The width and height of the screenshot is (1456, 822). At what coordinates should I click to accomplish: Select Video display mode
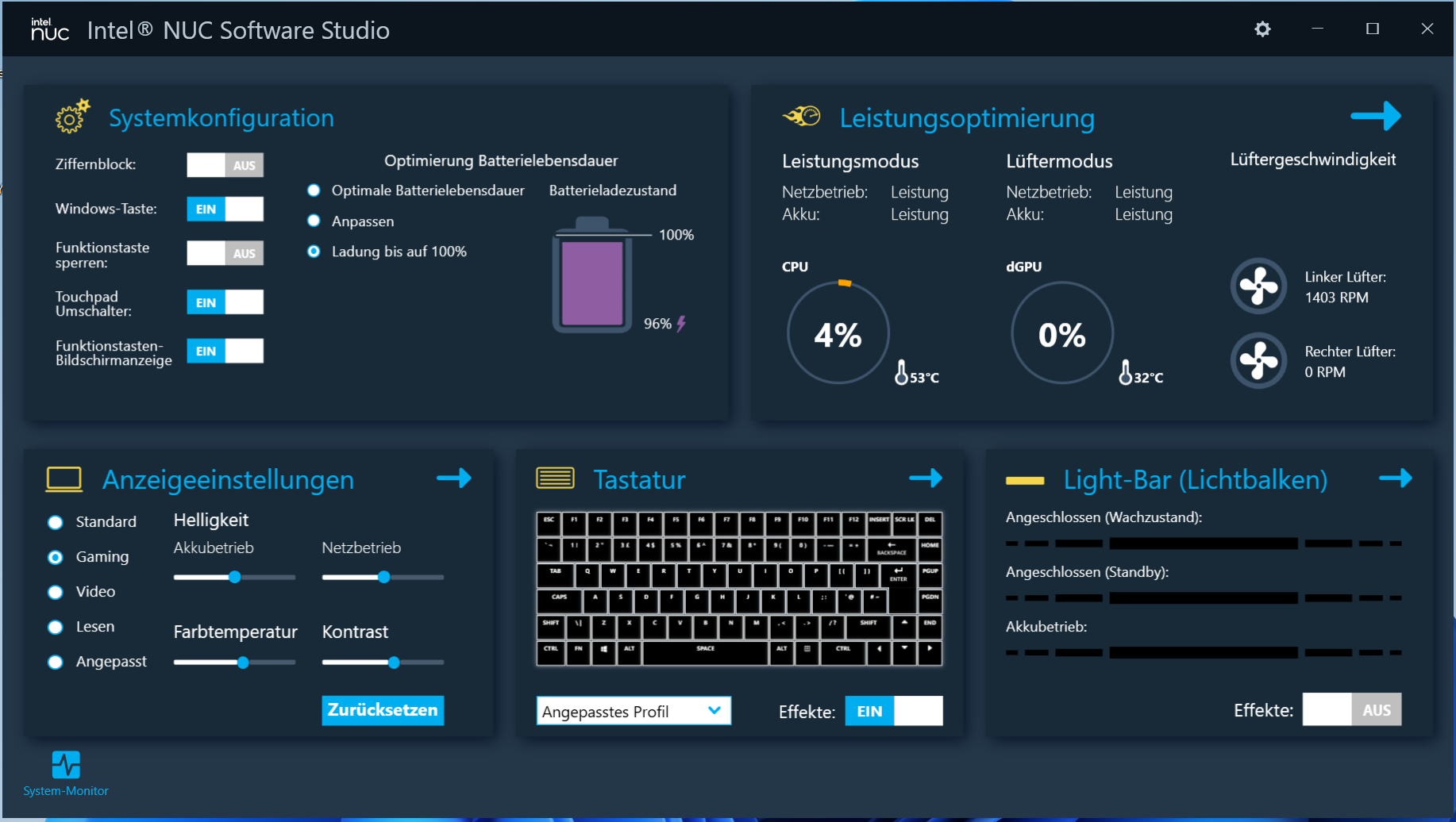point(56,592)
